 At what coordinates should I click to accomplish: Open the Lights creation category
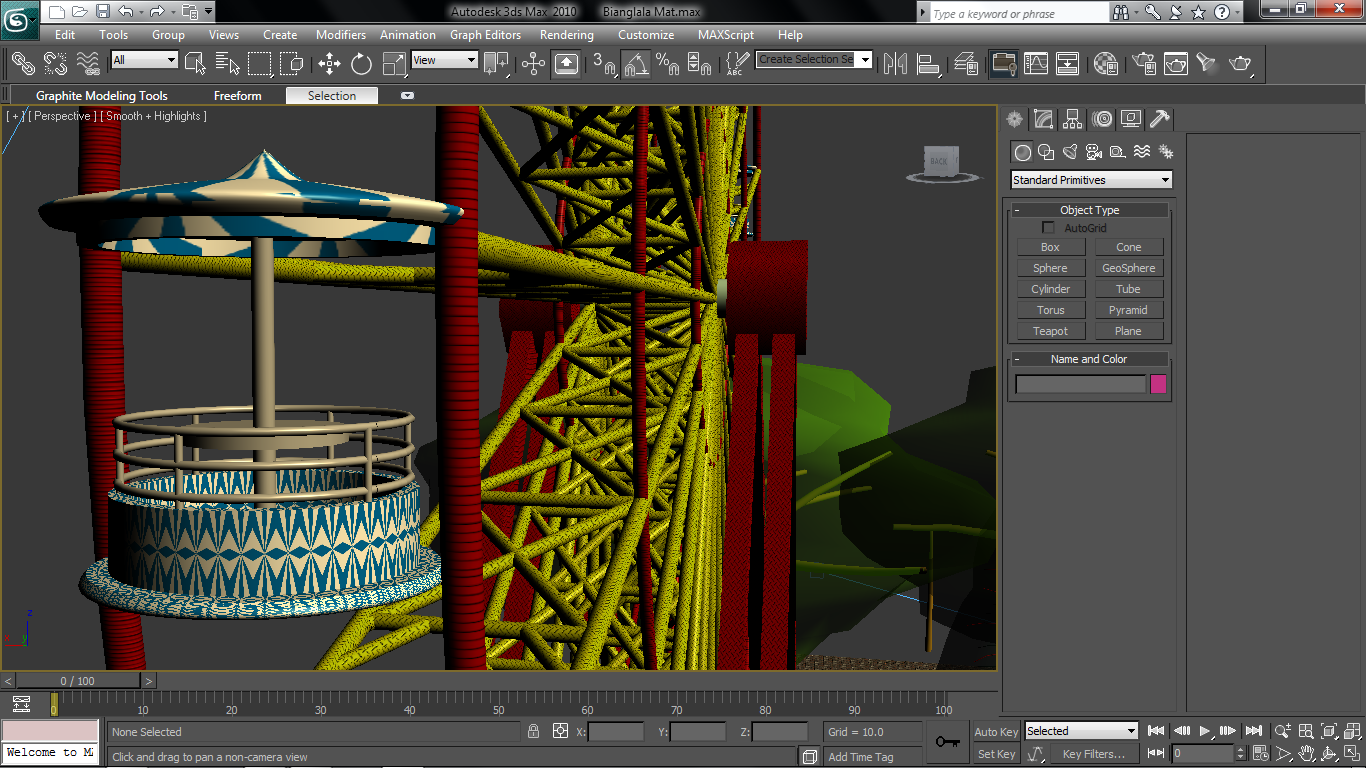click(x=1069, y=152)
